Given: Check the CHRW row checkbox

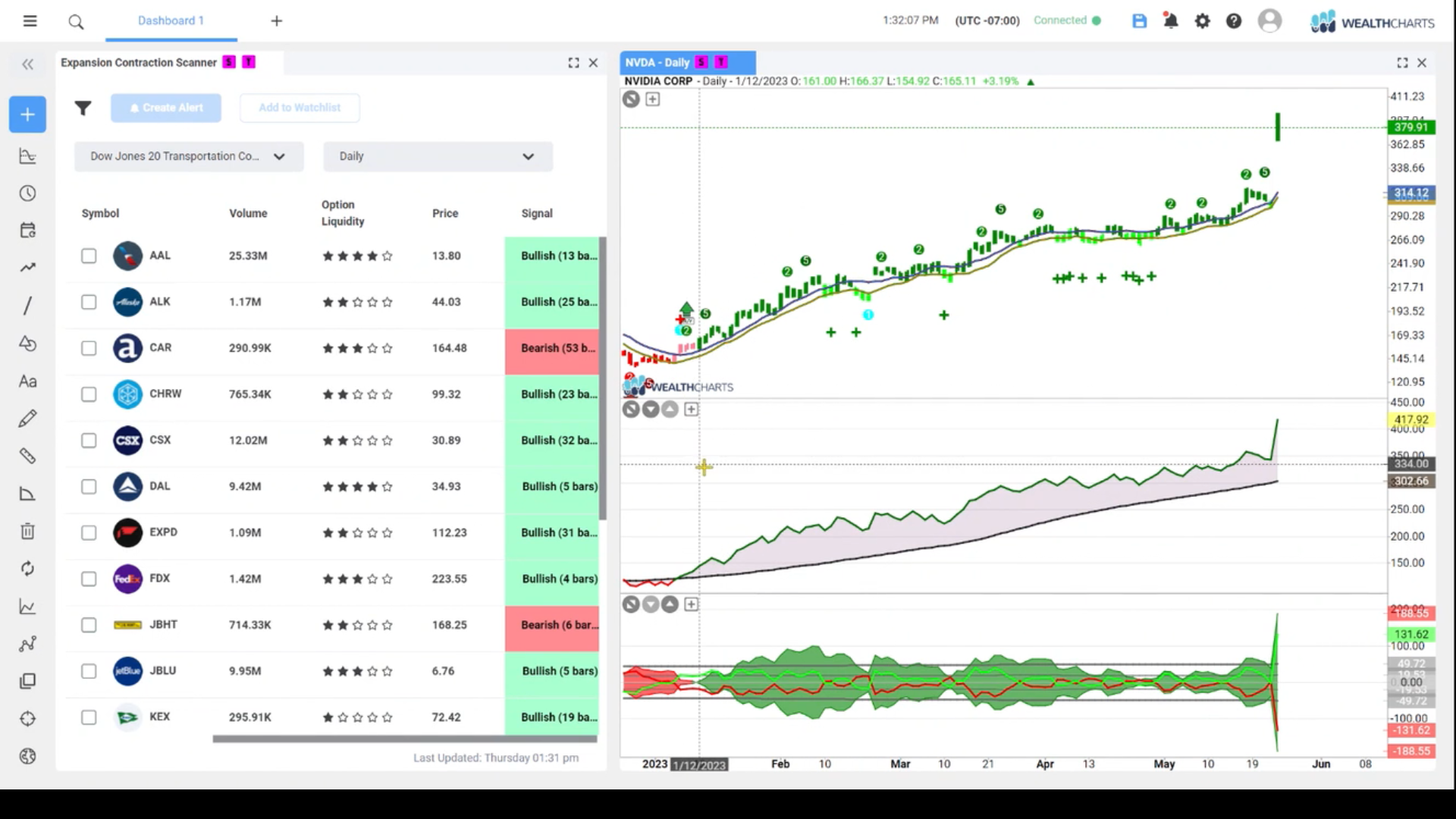Looking at the screenshot, I should tap(89, 395).
